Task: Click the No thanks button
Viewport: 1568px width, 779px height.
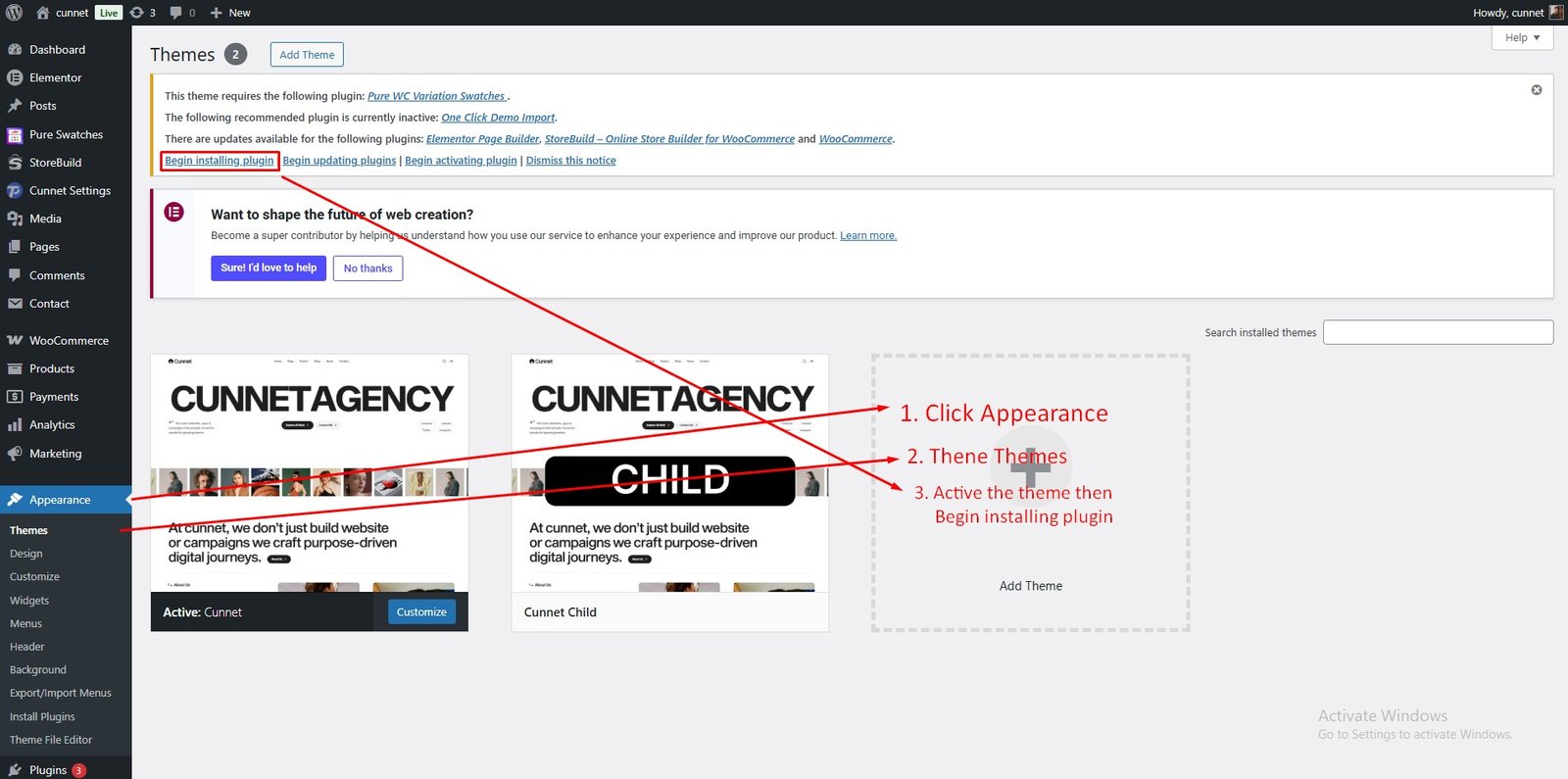Action: [x=367, y=268]
